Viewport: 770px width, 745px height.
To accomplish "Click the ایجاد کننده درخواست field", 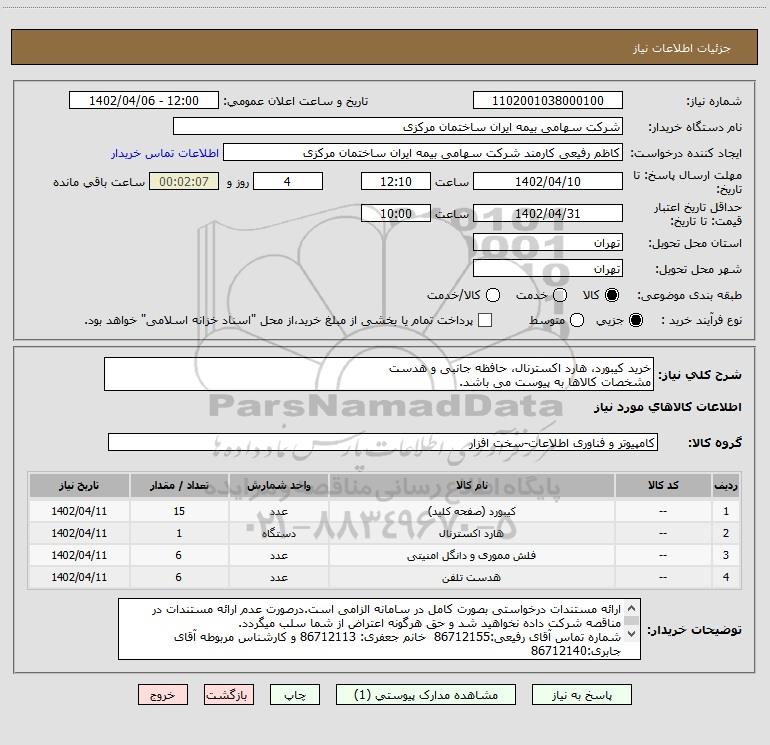I will [423, 152].
